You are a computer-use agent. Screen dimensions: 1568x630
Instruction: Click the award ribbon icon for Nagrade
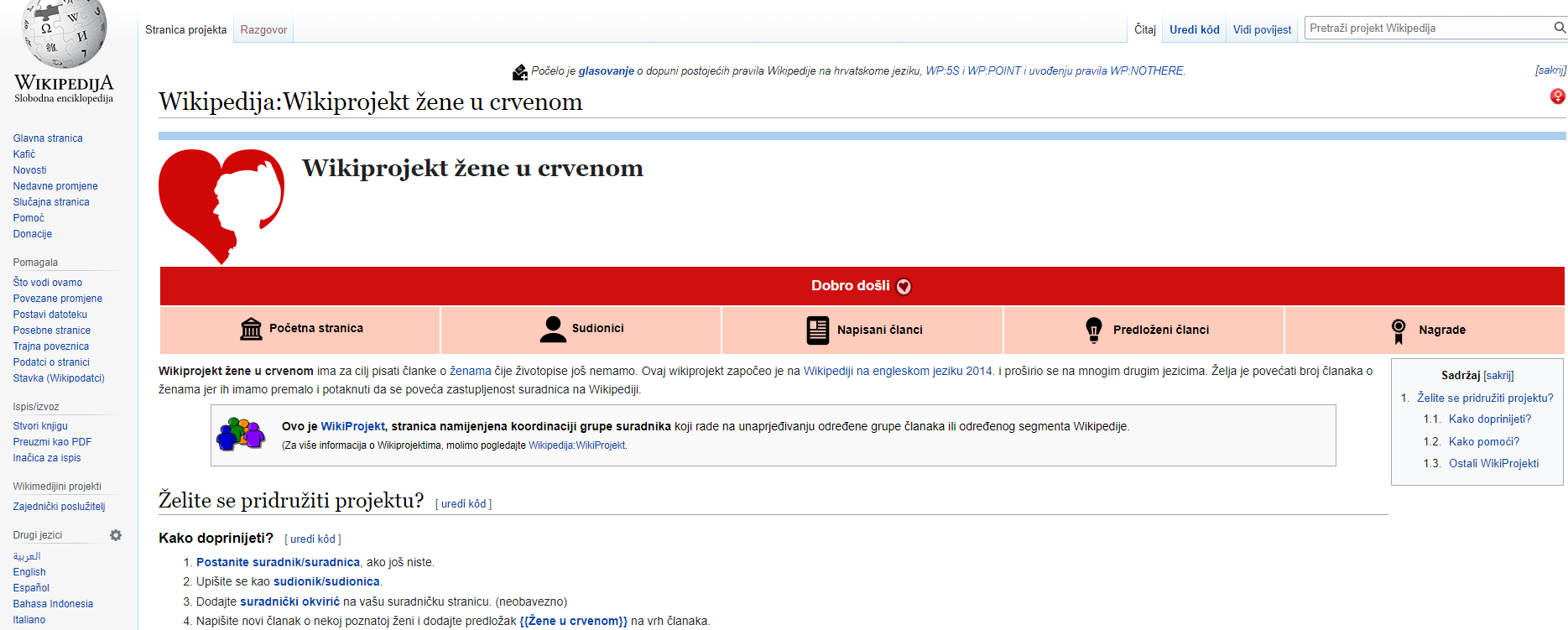point(1399,331)
